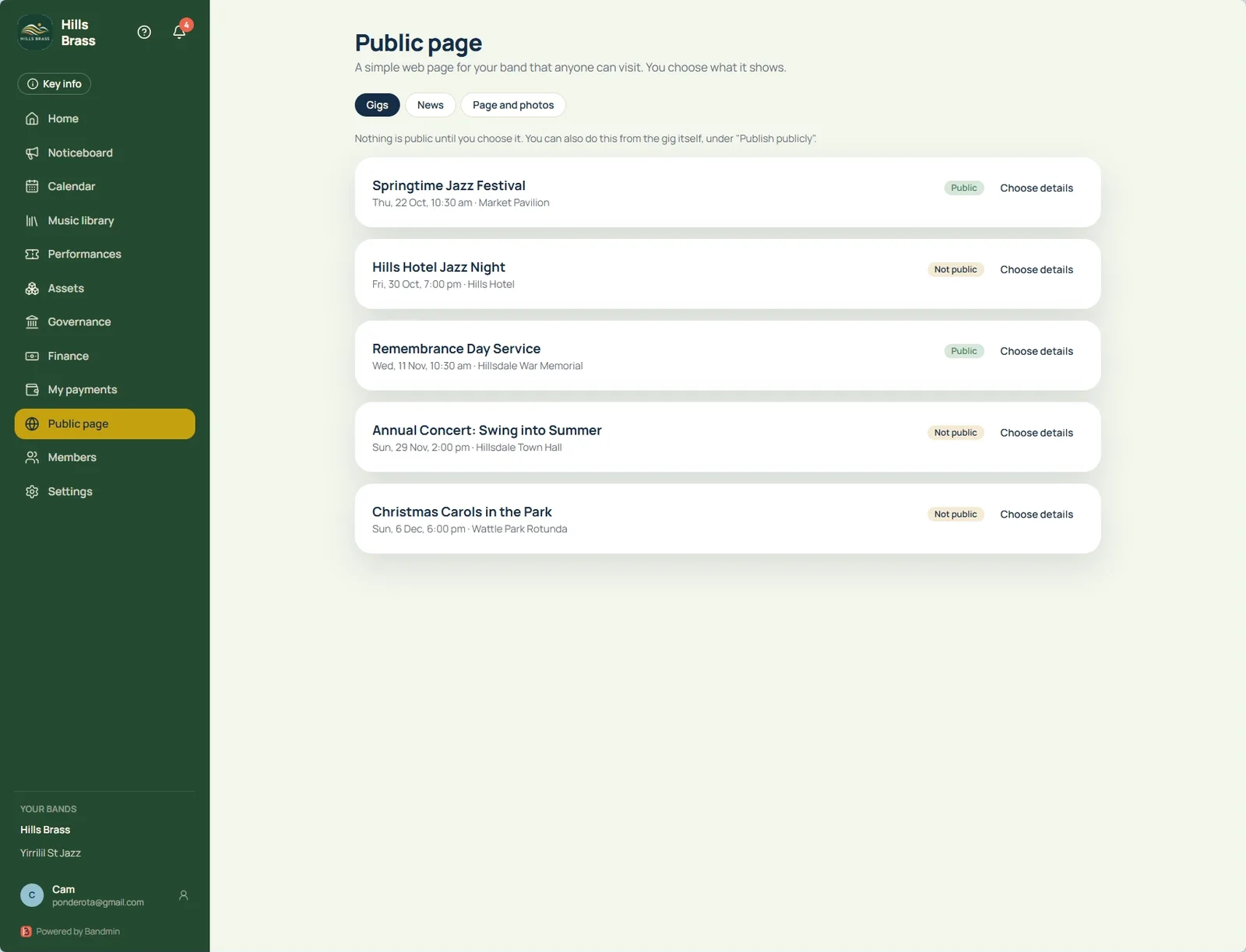Screen dimensions: 1246x952
Task: Click the Public page globe icon
Action: tap(32, 423)
